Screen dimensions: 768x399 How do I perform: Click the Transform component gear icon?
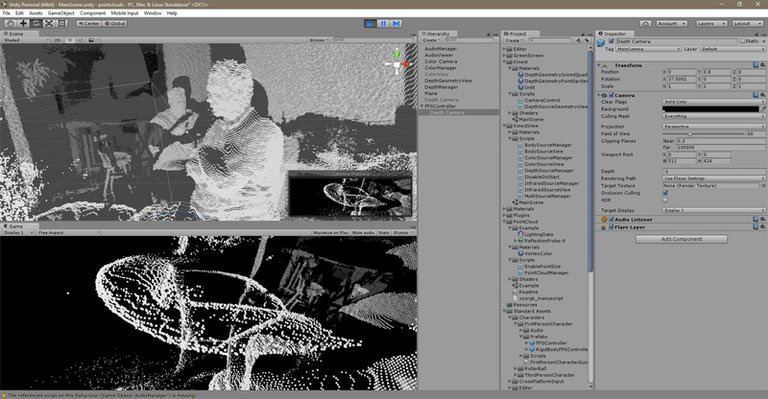point(763,65)
